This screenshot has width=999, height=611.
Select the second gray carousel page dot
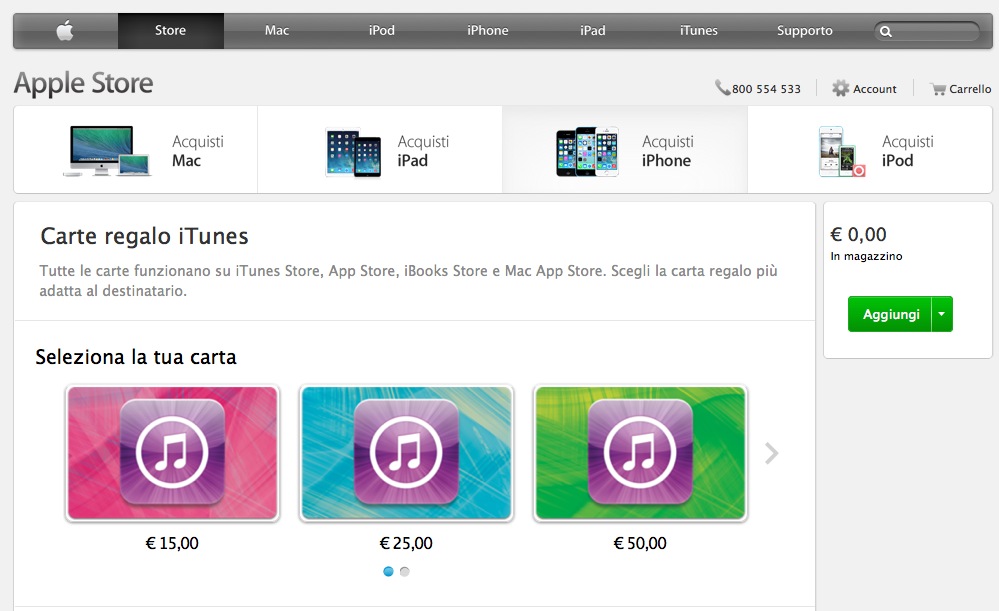point(405,571)
